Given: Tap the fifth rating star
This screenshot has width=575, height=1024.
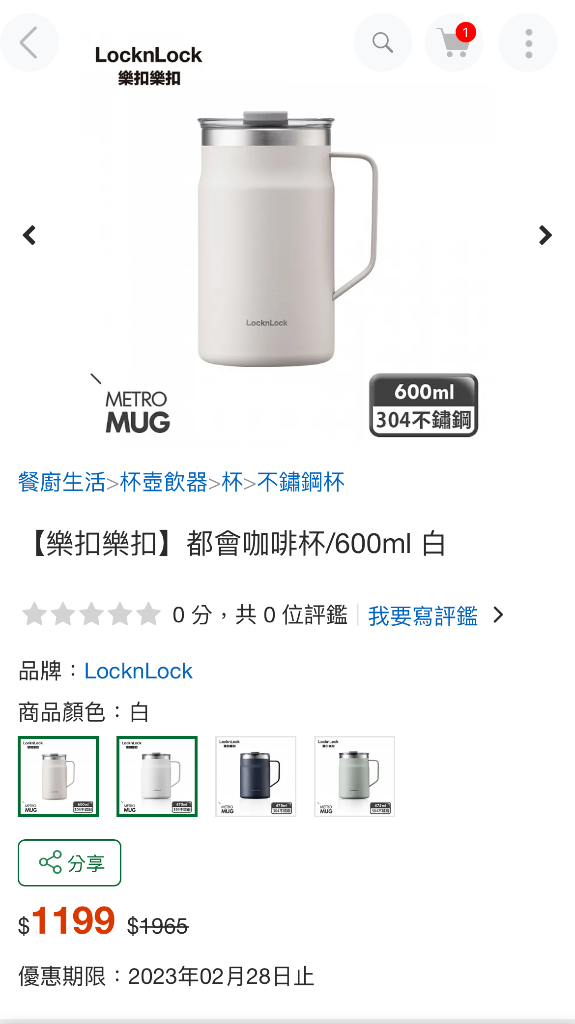Looking at the screenshot, I should tap(148, 615).
